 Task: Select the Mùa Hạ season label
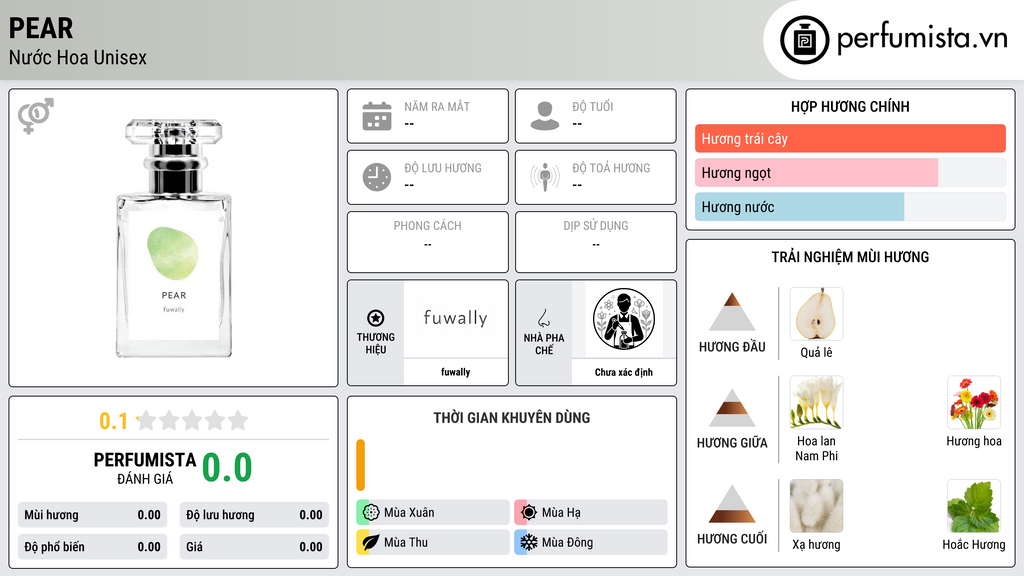point(561,513)
